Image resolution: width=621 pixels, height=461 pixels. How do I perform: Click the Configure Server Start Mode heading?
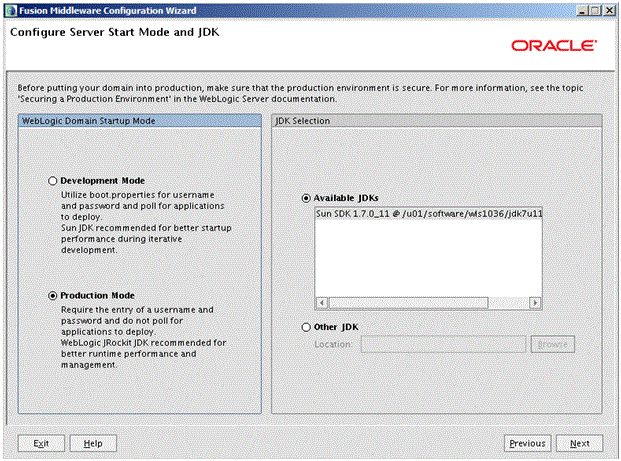[x=114, y=32]
